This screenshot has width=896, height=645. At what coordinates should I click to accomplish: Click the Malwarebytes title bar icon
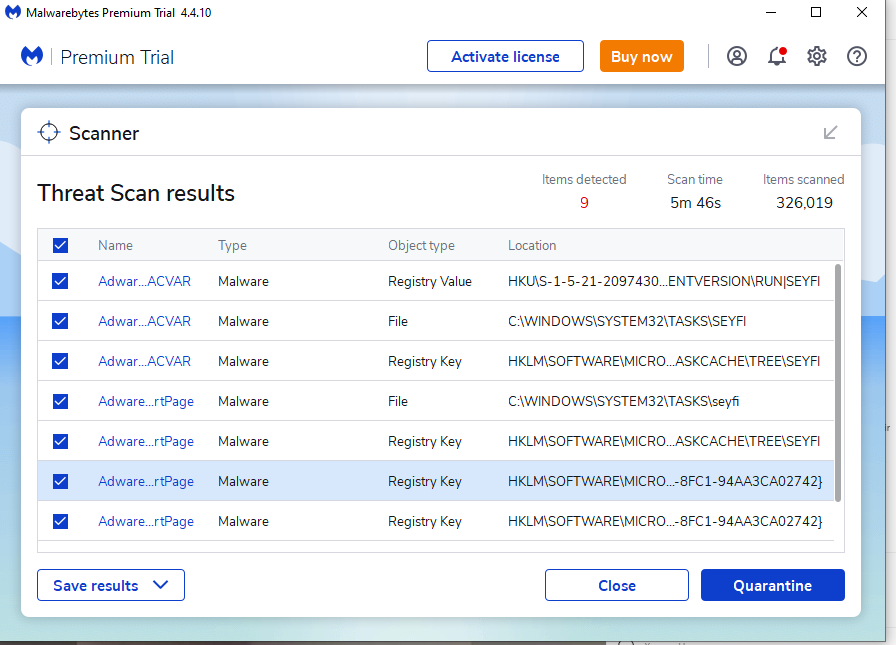tap(13, 13)
